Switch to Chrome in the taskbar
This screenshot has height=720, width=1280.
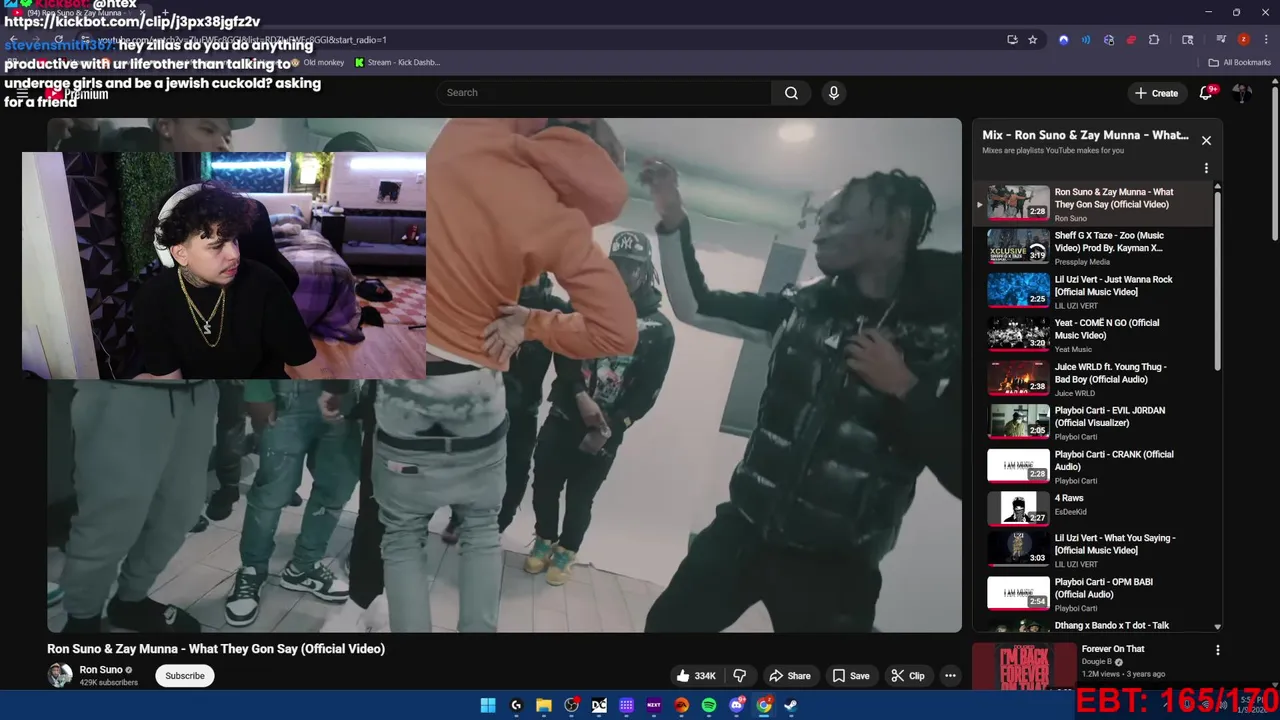click(x=764, y=705)
